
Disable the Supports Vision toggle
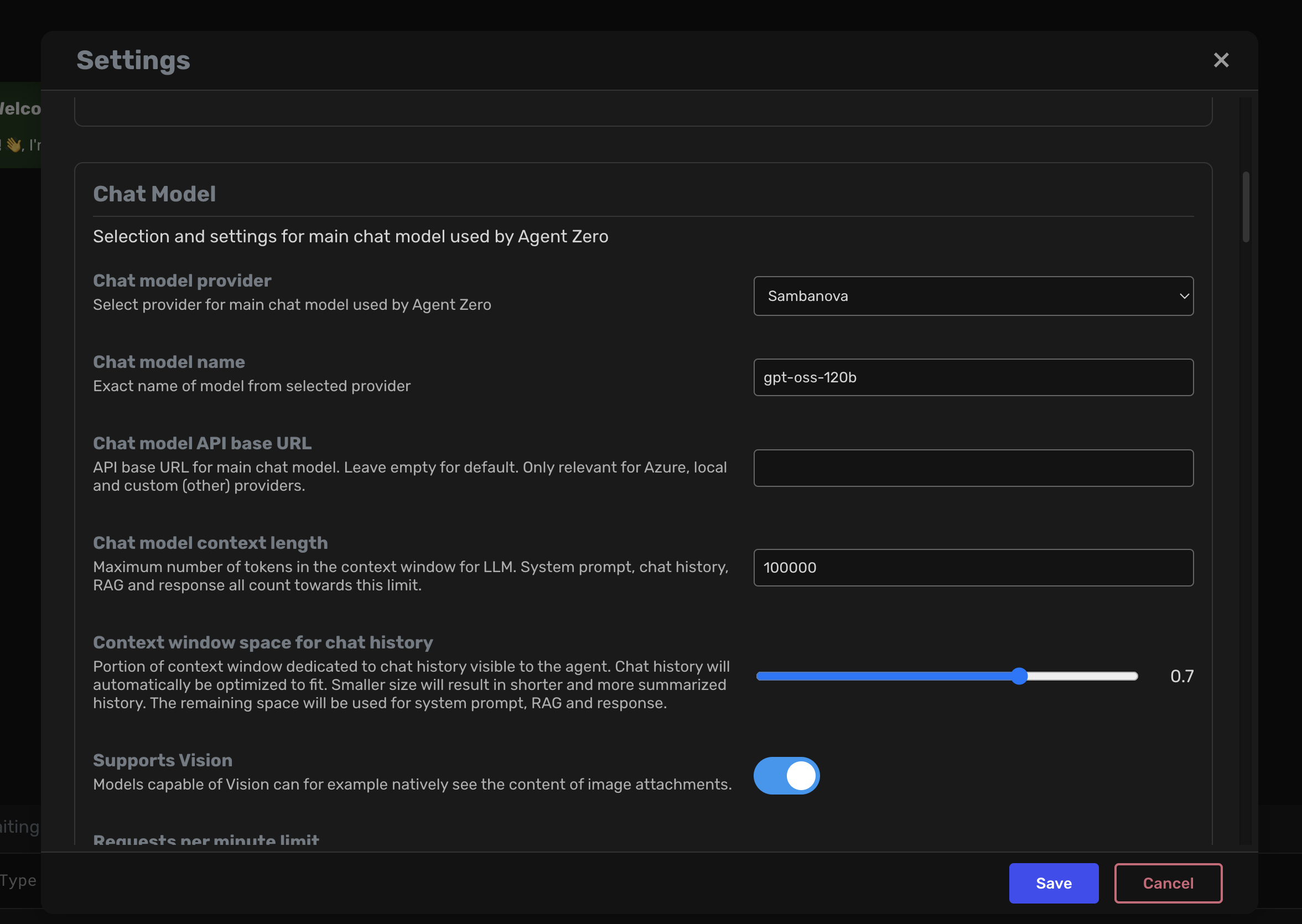tap(786, 776)
